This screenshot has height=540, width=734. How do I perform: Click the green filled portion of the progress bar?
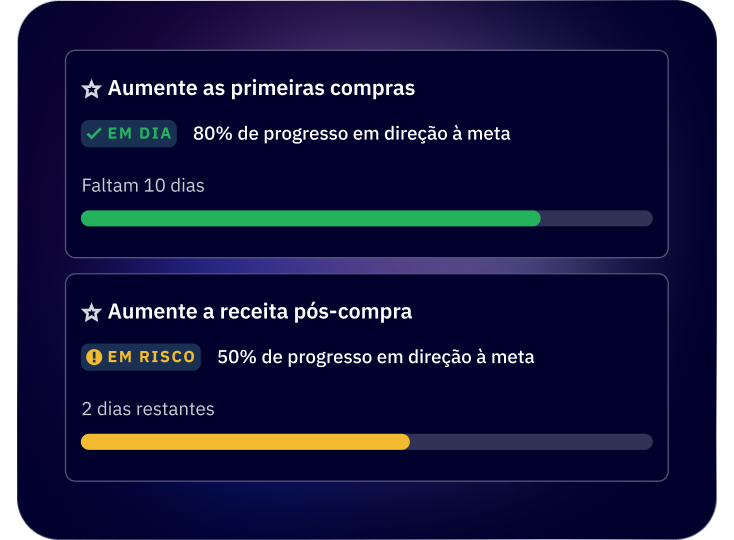pos(310,218)
